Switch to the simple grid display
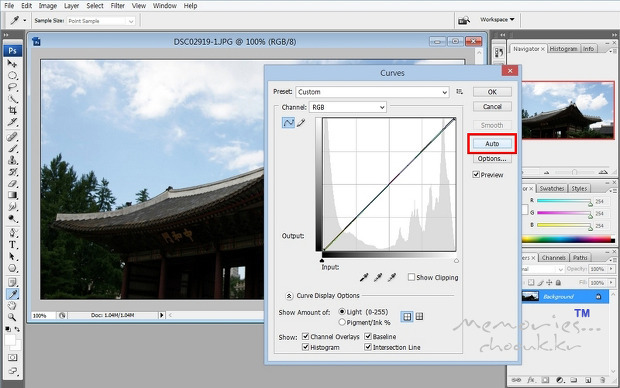620x388 pixels. click(407, 316)
